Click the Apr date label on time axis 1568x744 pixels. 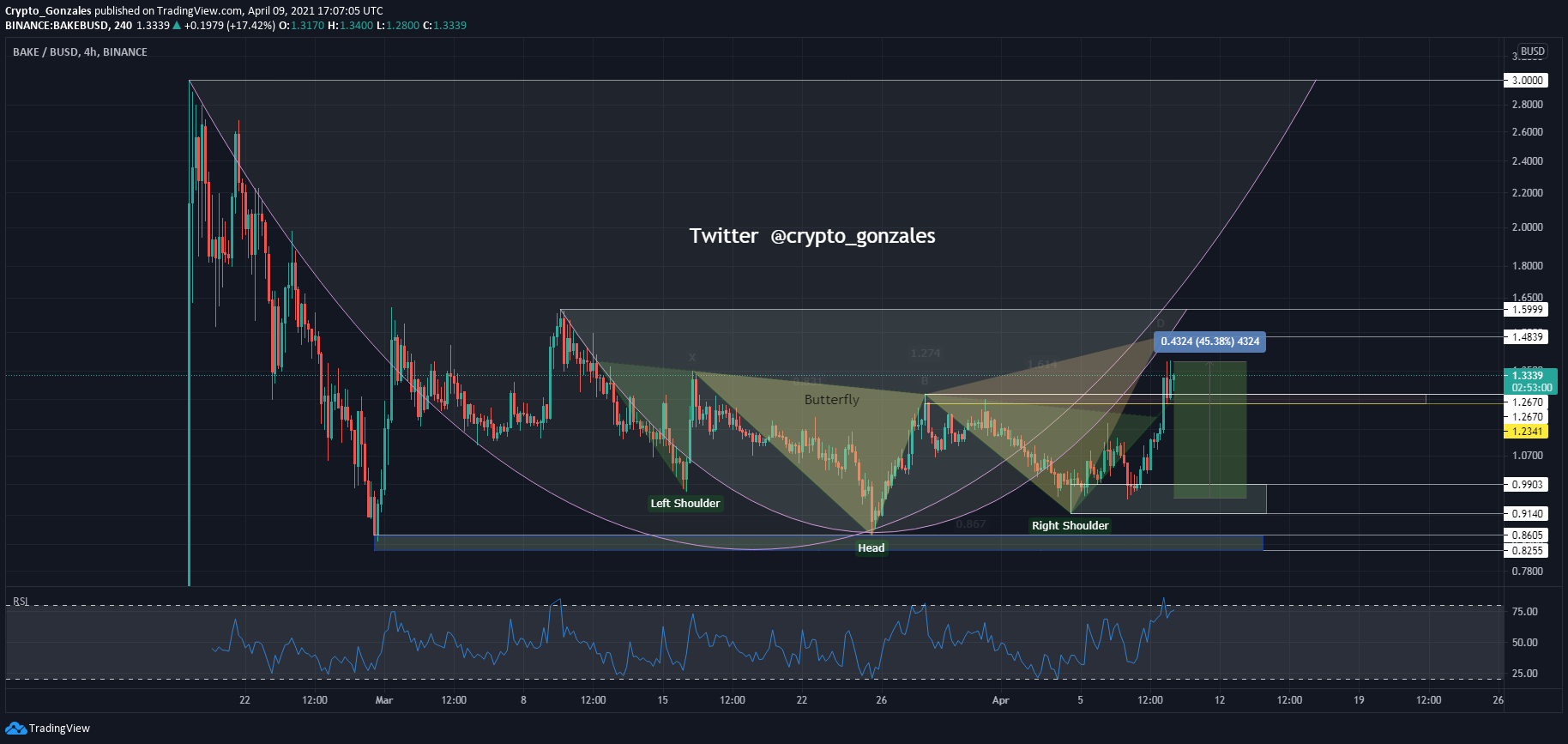click(1001, 700)
